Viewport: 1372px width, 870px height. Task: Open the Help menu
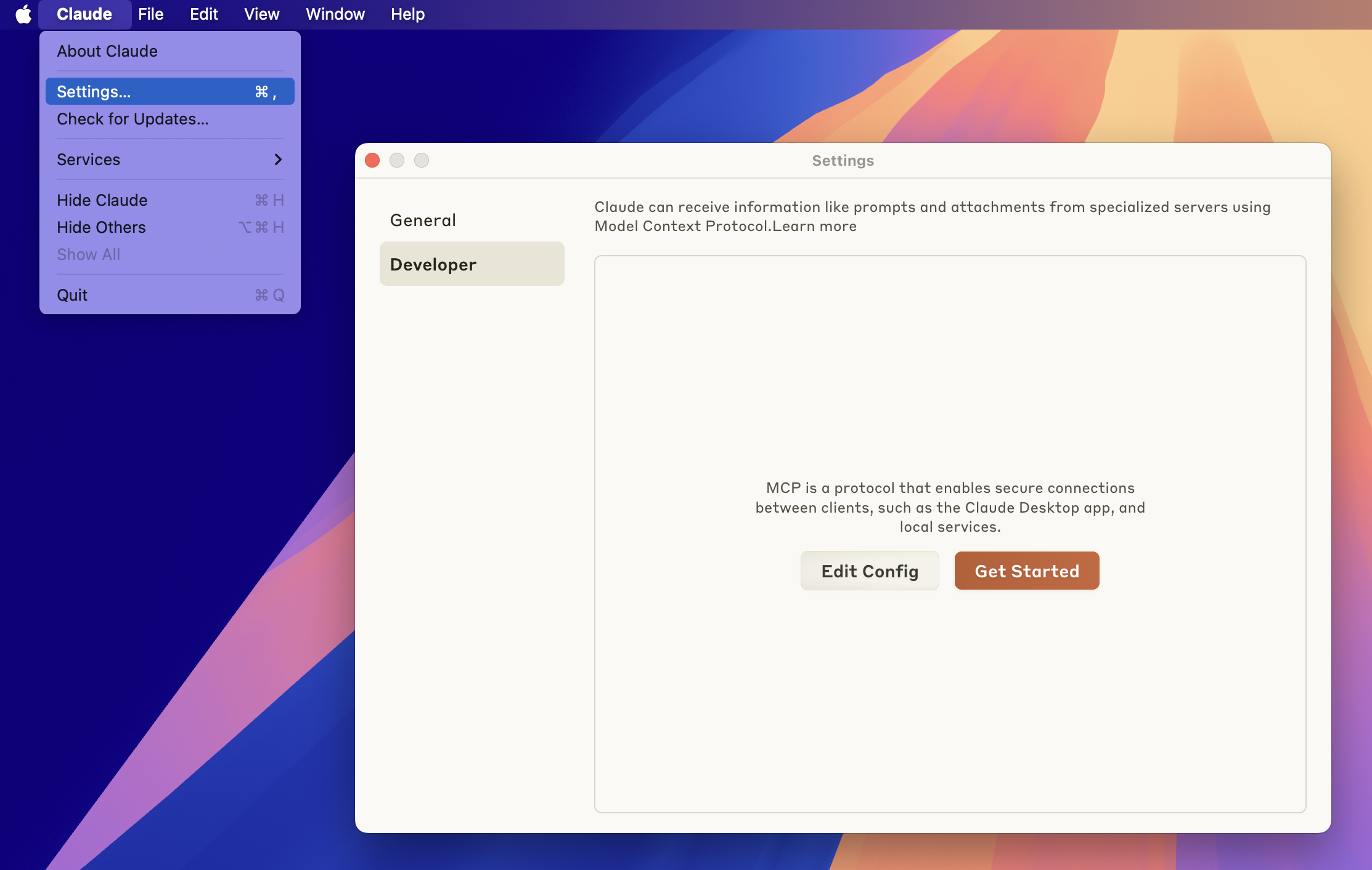coord(407,14)
